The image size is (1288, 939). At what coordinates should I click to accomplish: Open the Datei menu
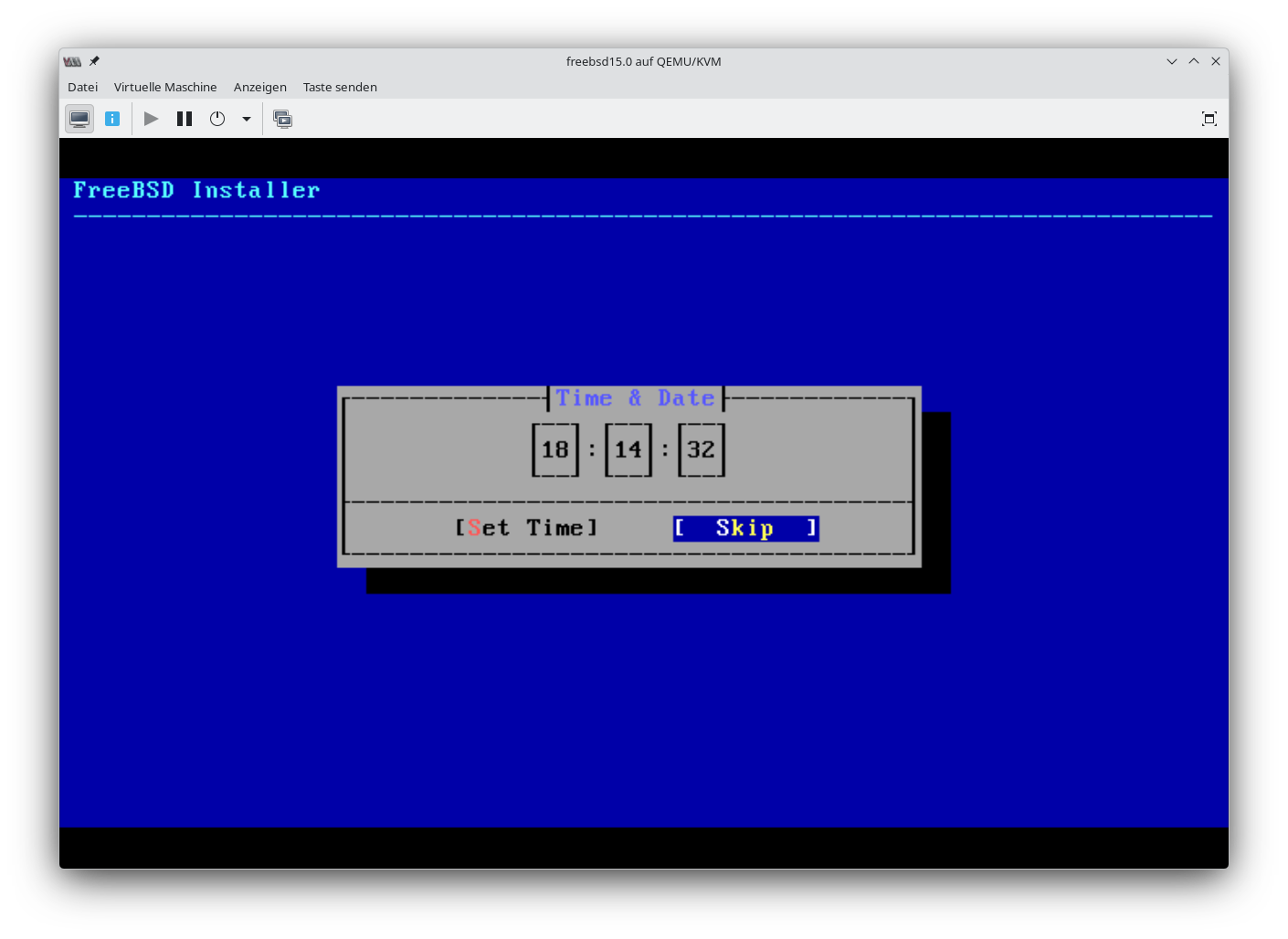(82, 88)
